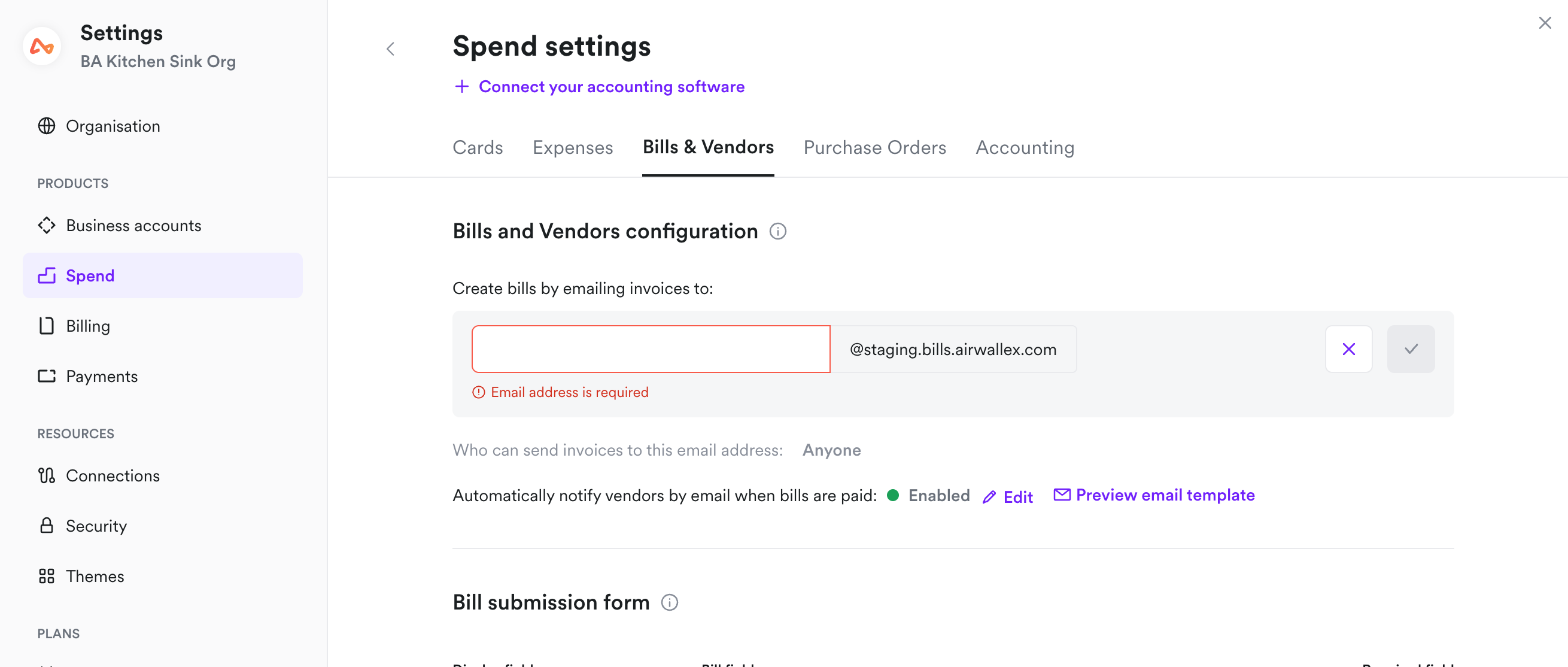Switch to the Purchase Orders tab
Screen dimensions: 1568x667
coord(874,147)
